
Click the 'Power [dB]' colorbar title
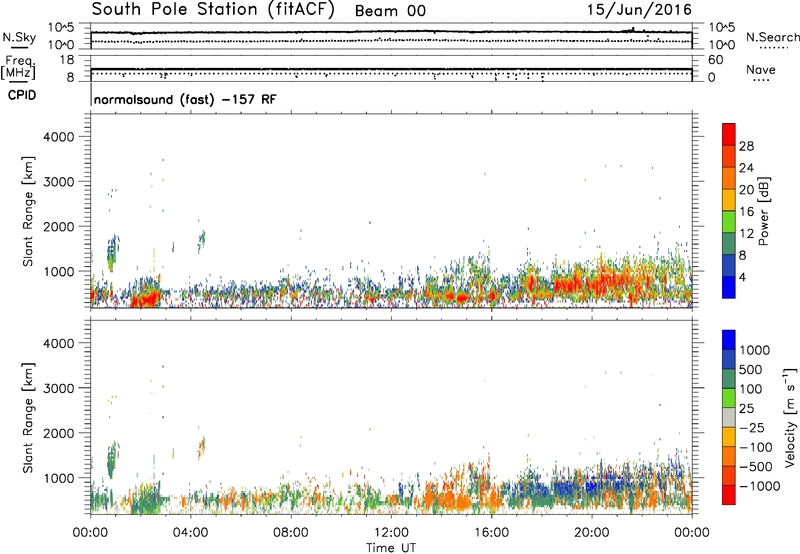[x=763, y=211]
